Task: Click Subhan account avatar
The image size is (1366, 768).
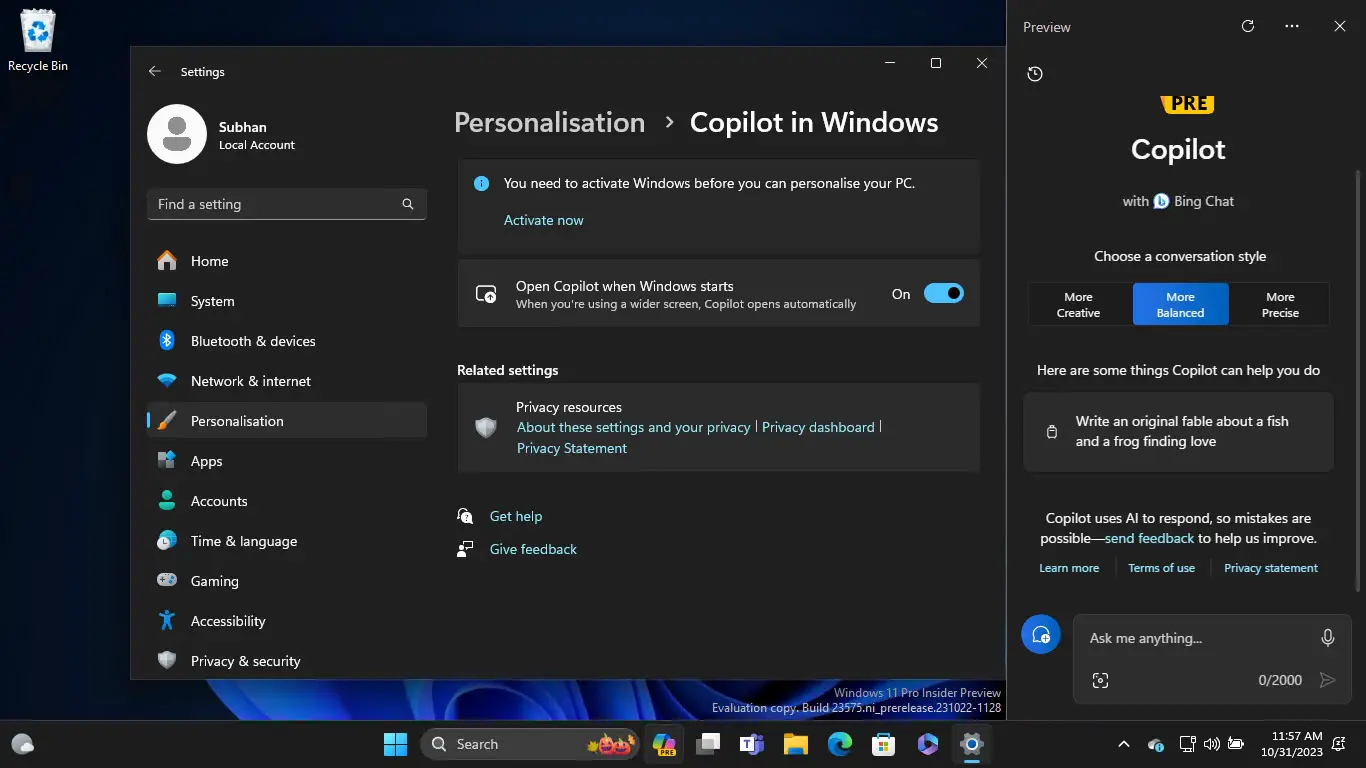Action: click(177, 134)
